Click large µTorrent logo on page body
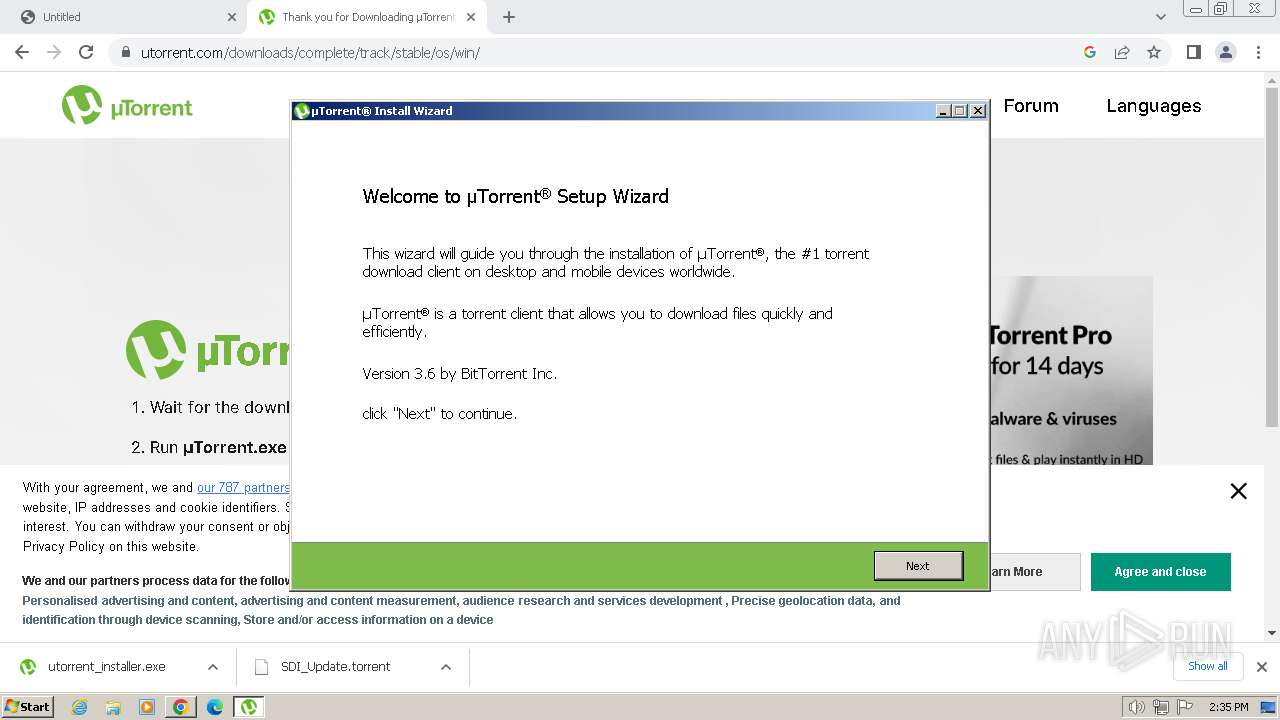 (x=208, y=350)
